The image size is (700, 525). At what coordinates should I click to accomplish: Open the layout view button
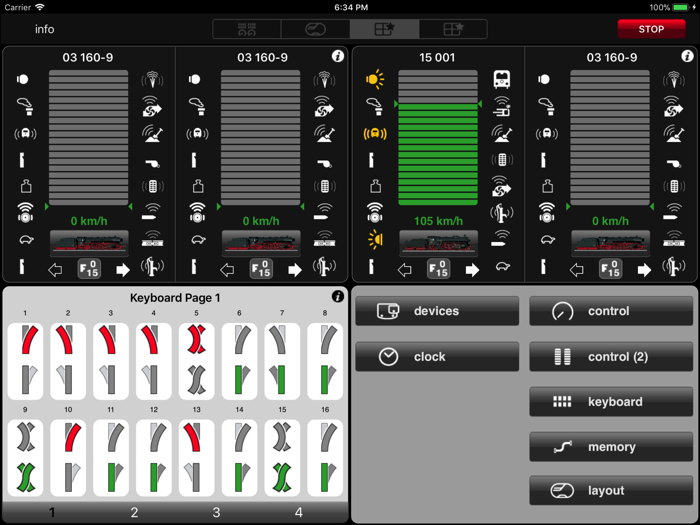point(611,491)
